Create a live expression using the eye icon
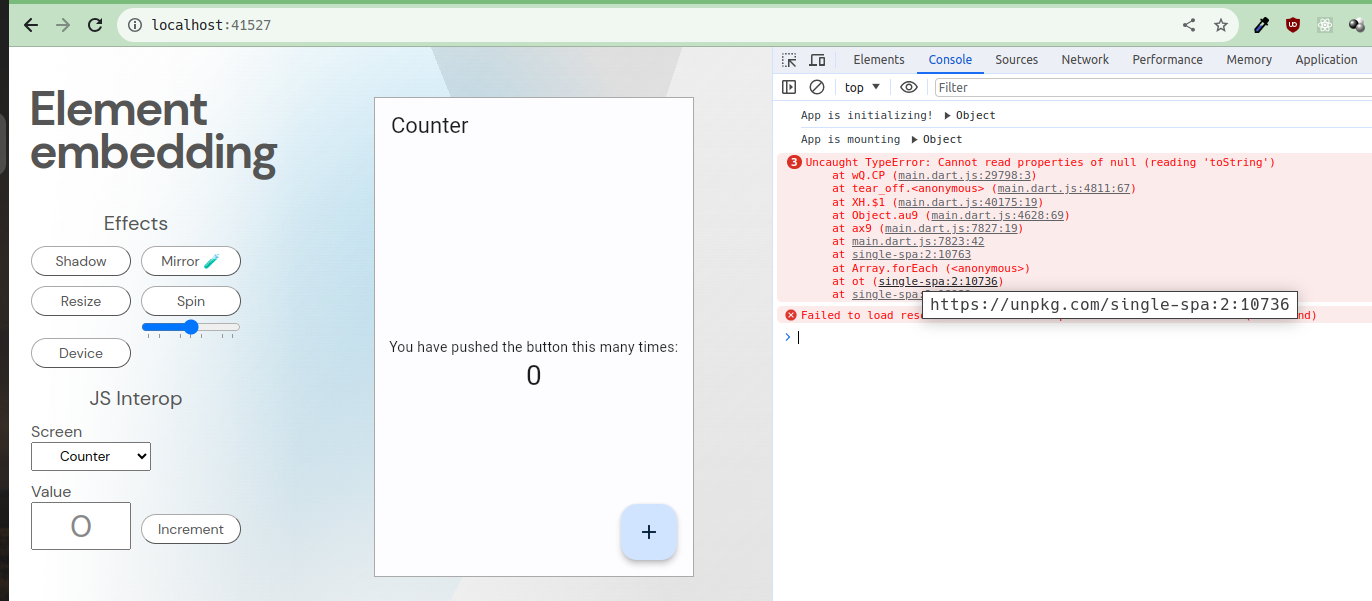This screenshot has height=601, width=1372. click(x=908, y=87)
